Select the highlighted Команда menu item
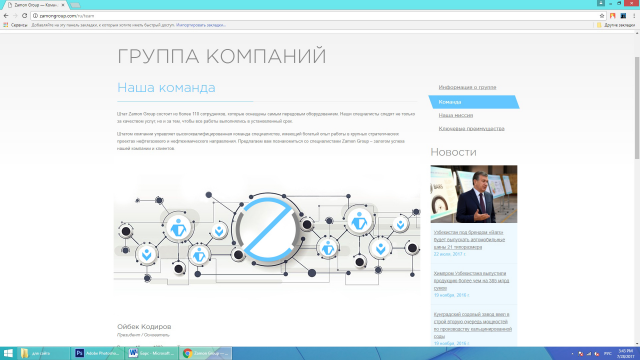640x360 pixels. point(473,102)
